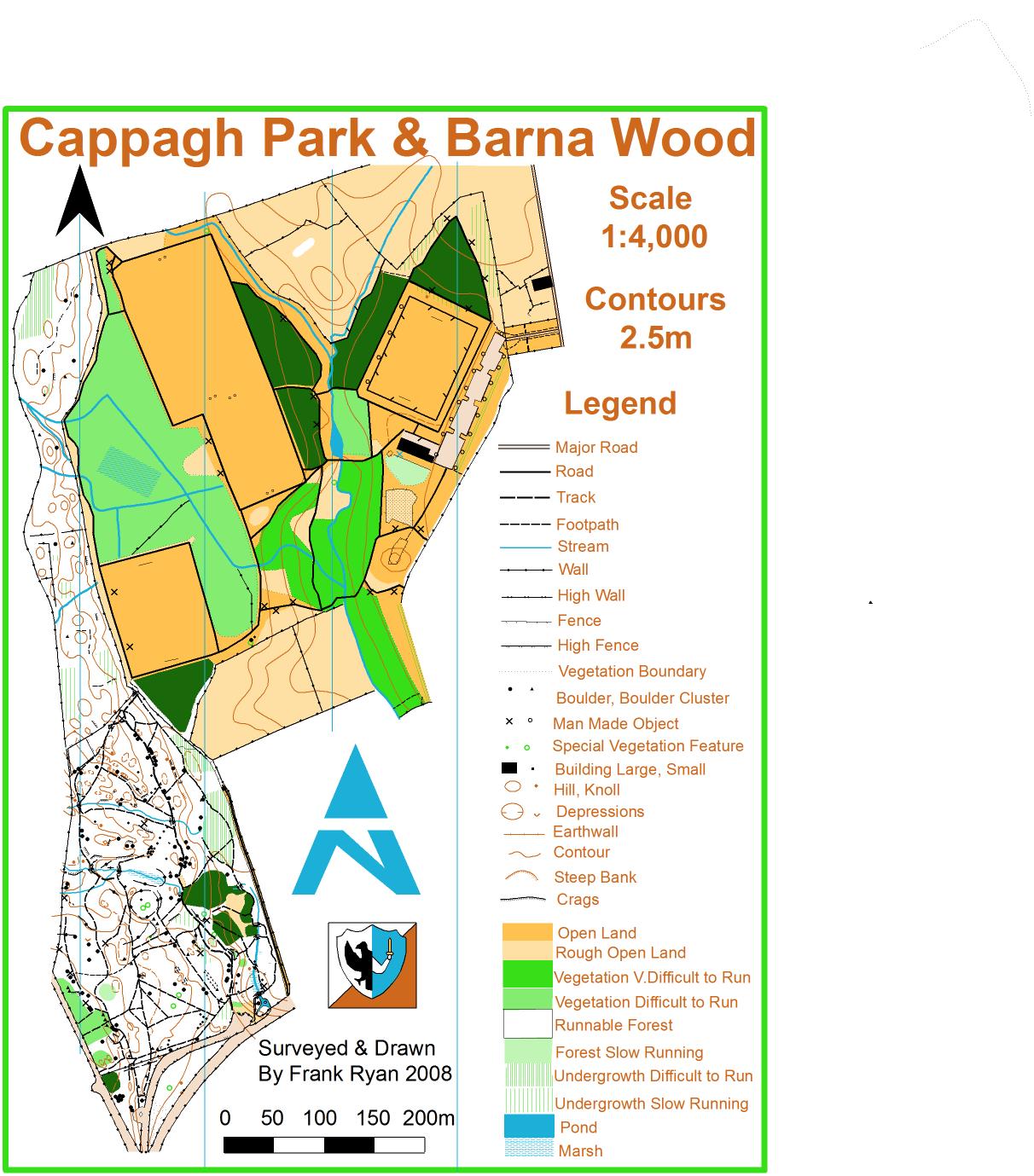Click the large Building black rectangle legend symbol
Viewport: 1034px width, 1176px height.
pyautogui.click(x=509, y=768)
